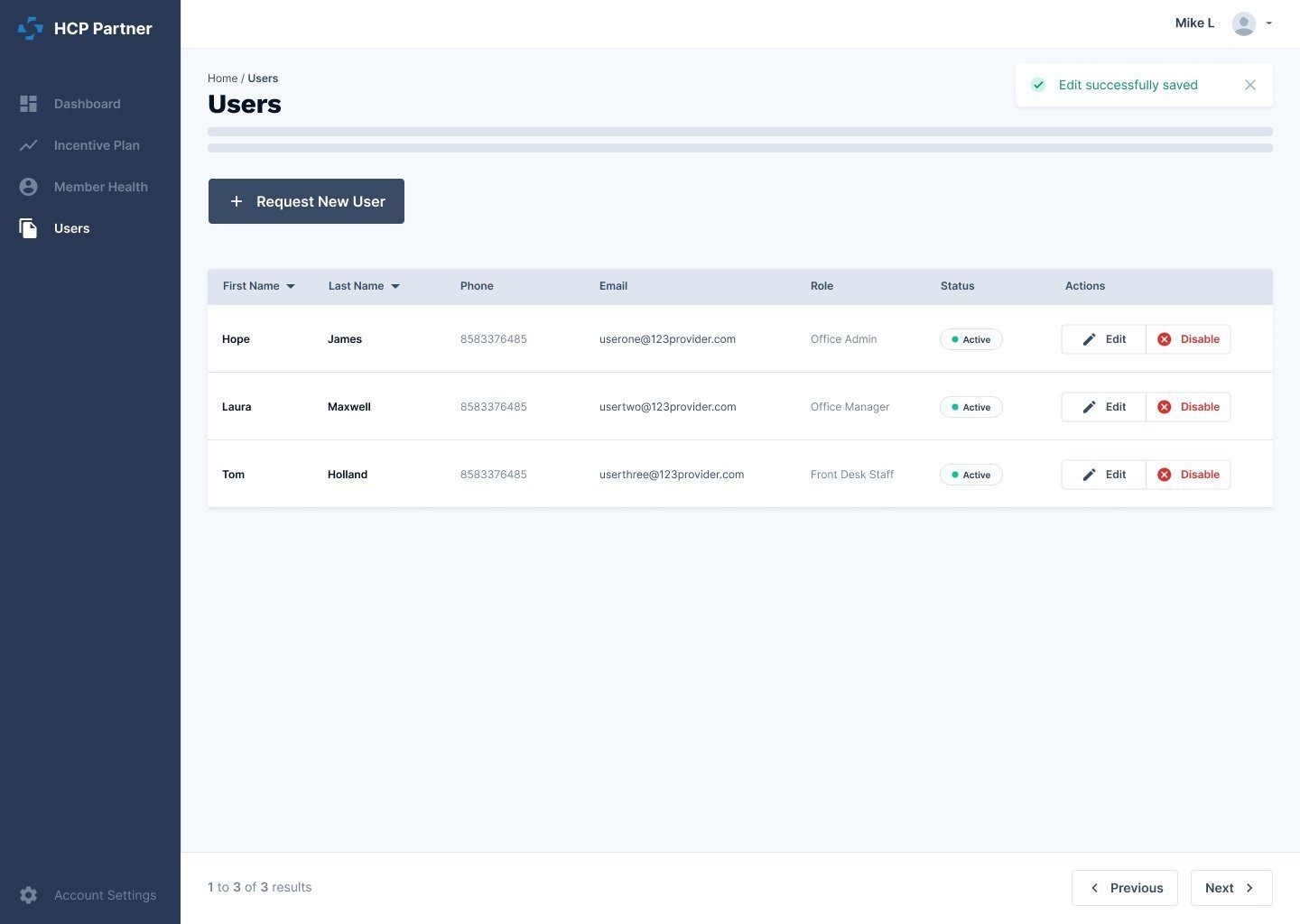The image size is (1300, 924).
Task: Click the Previous pagination control
Action: pos(1125,887)
